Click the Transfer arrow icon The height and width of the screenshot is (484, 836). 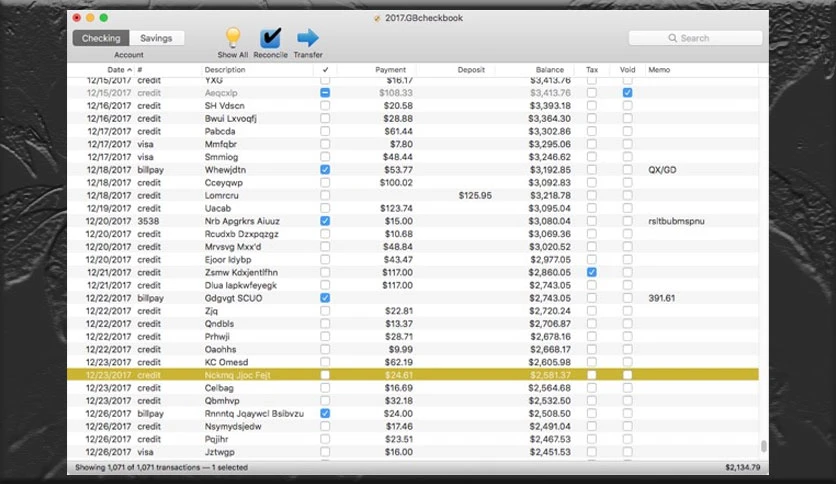[x=308, y=38]
